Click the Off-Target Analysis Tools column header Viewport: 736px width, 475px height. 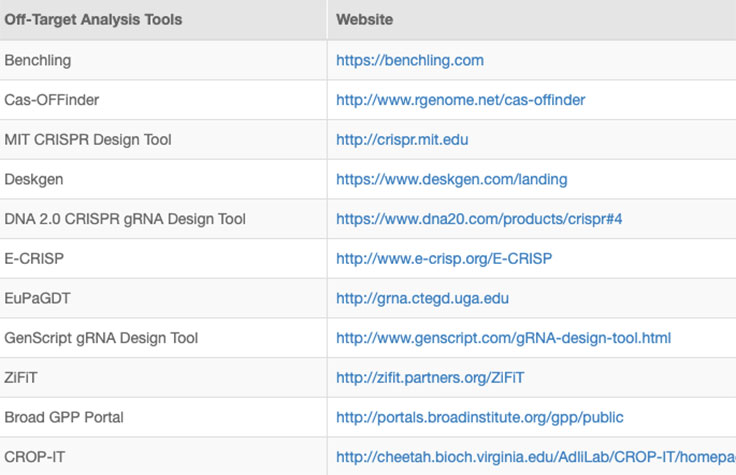click(x=93, y=20)
